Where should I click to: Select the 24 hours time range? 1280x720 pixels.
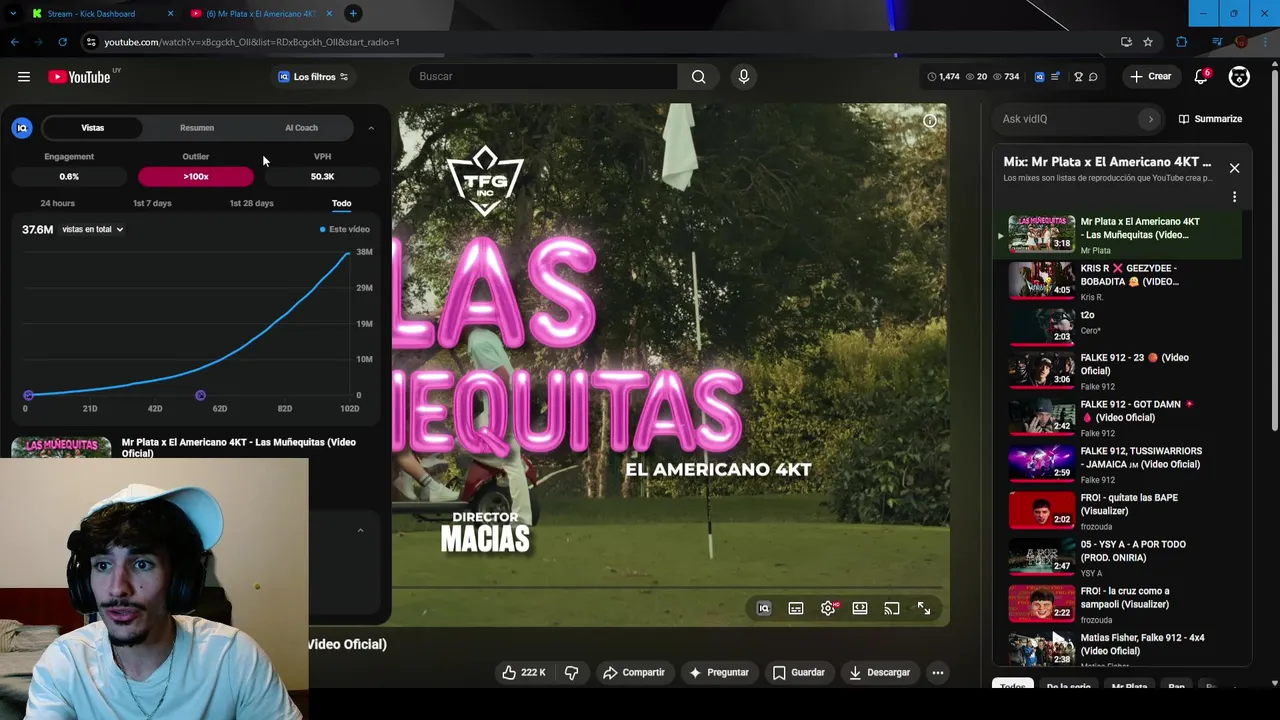[x=57, y=203]
